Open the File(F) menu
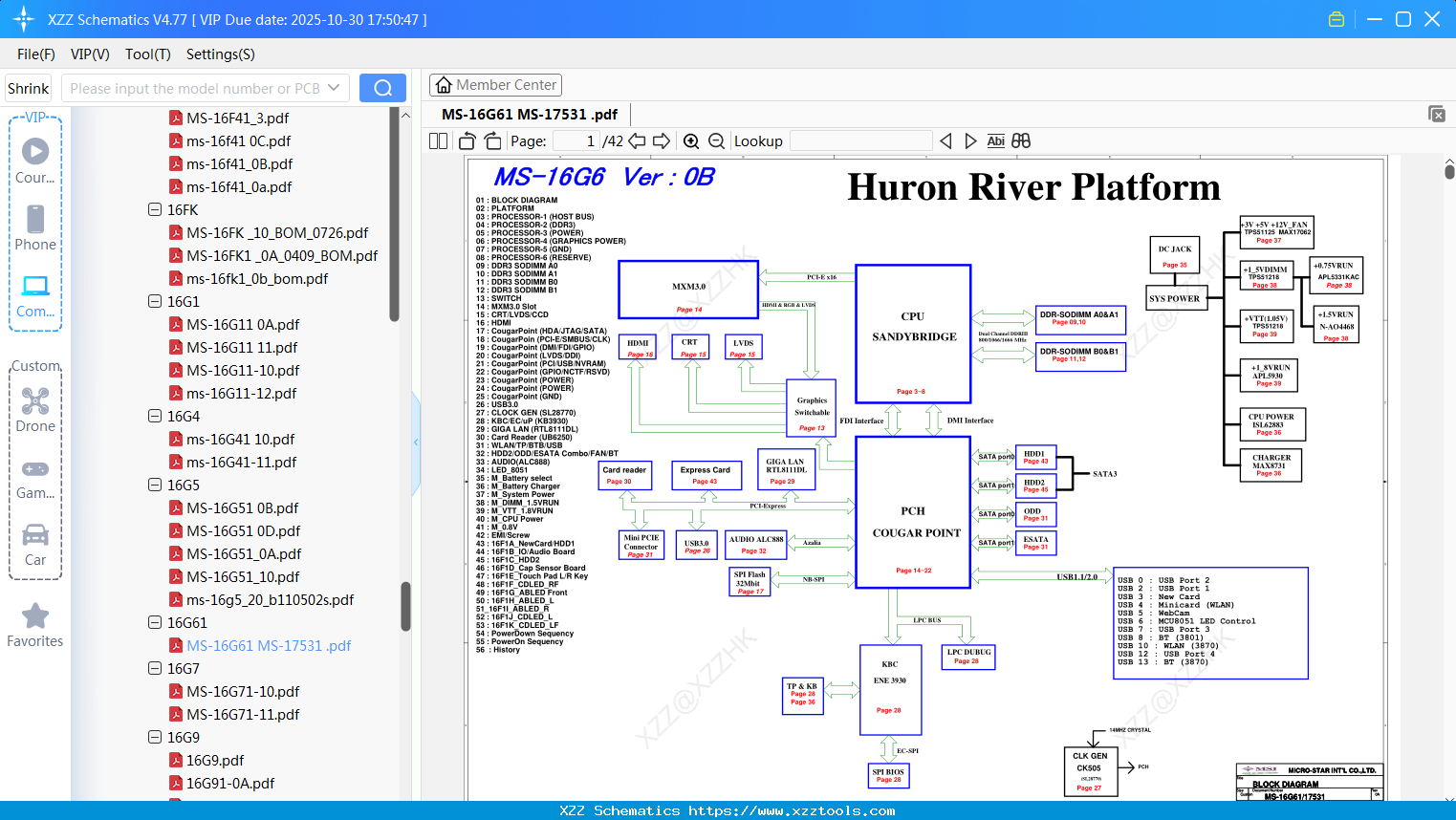 pyautogui.click(x=36, y=54)
